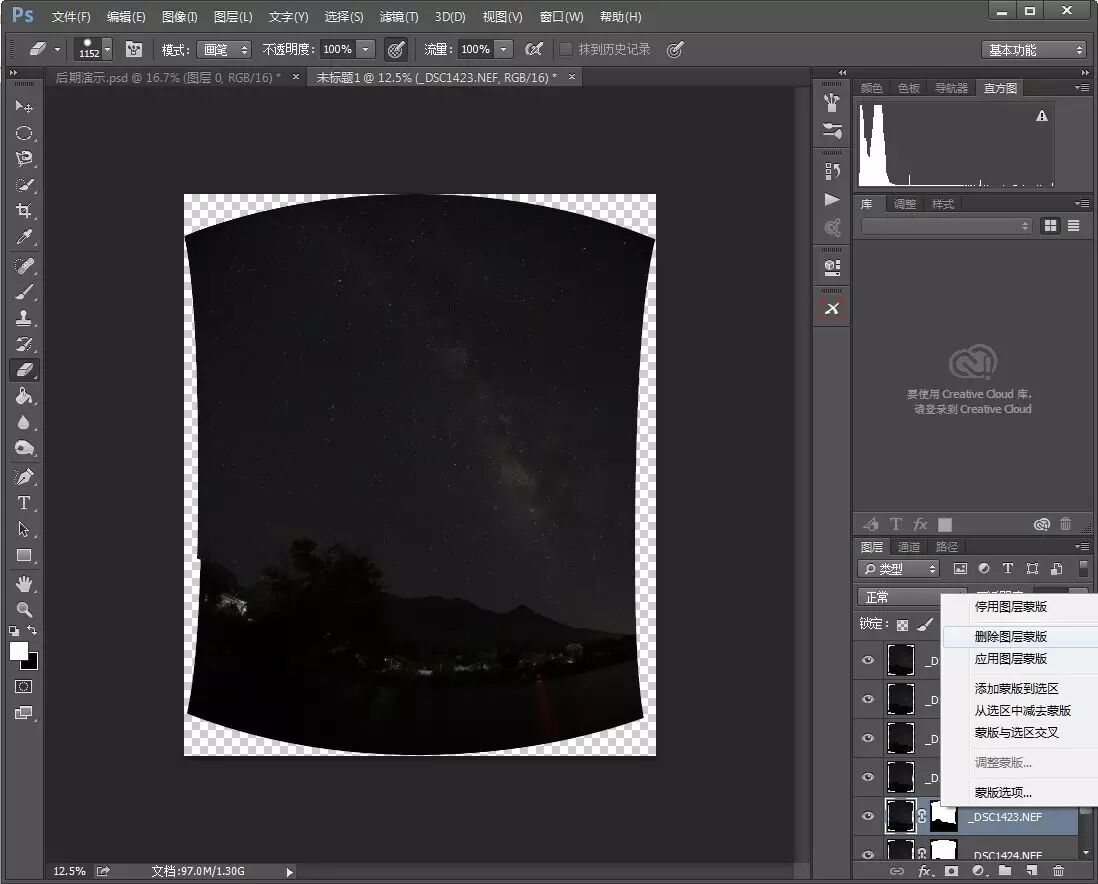This screenshot has height=884, width=1098.
Task: Open the library selection dropdown
Action: click(946, 226)
